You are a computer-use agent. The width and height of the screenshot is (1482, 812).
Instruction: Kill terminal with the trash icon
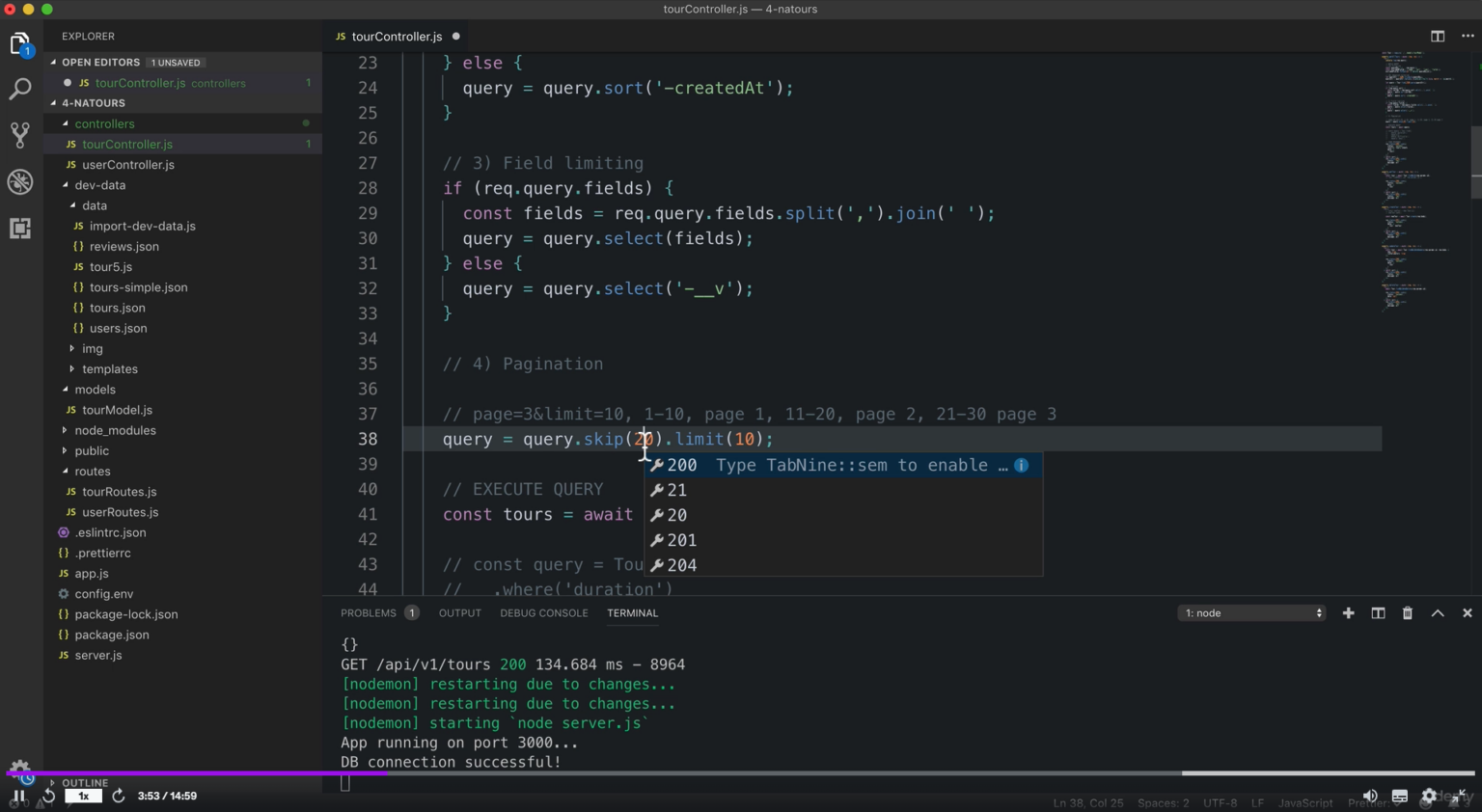coord(1407,613)
